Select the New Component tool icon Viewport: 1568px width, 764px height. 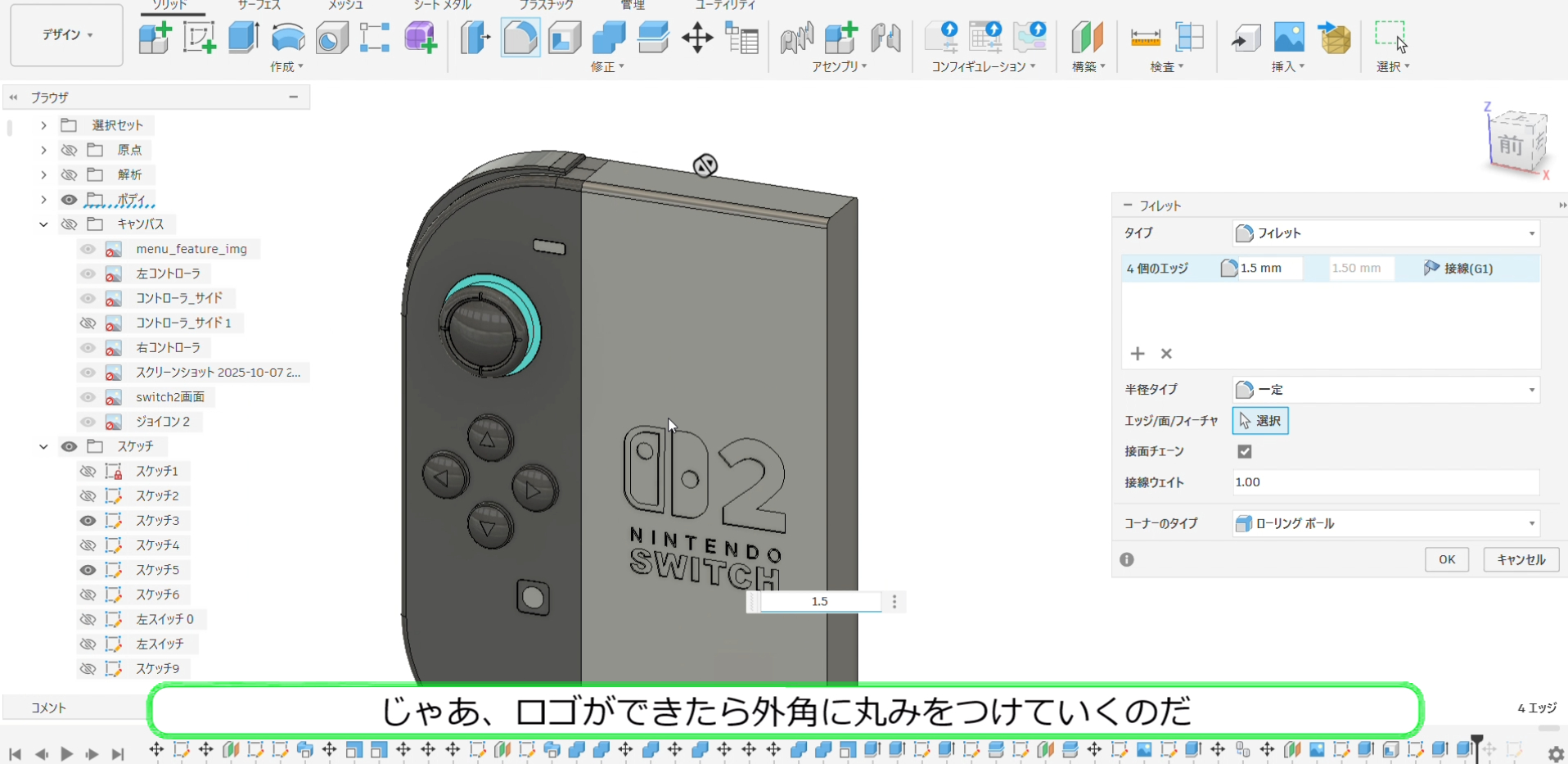pos(155,38)
